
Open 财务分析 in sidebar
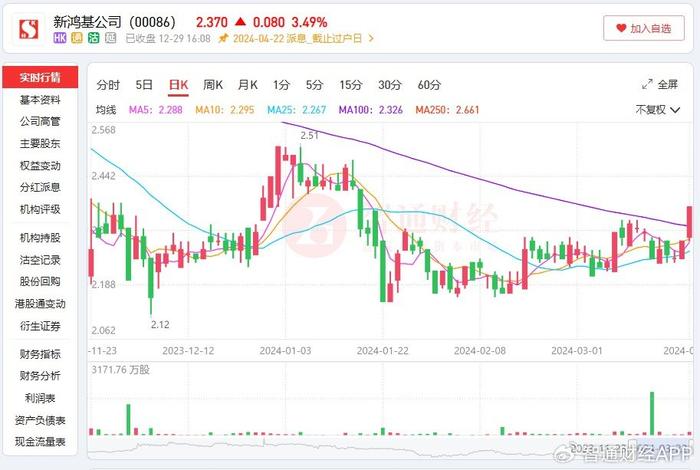tap(40, 376)
